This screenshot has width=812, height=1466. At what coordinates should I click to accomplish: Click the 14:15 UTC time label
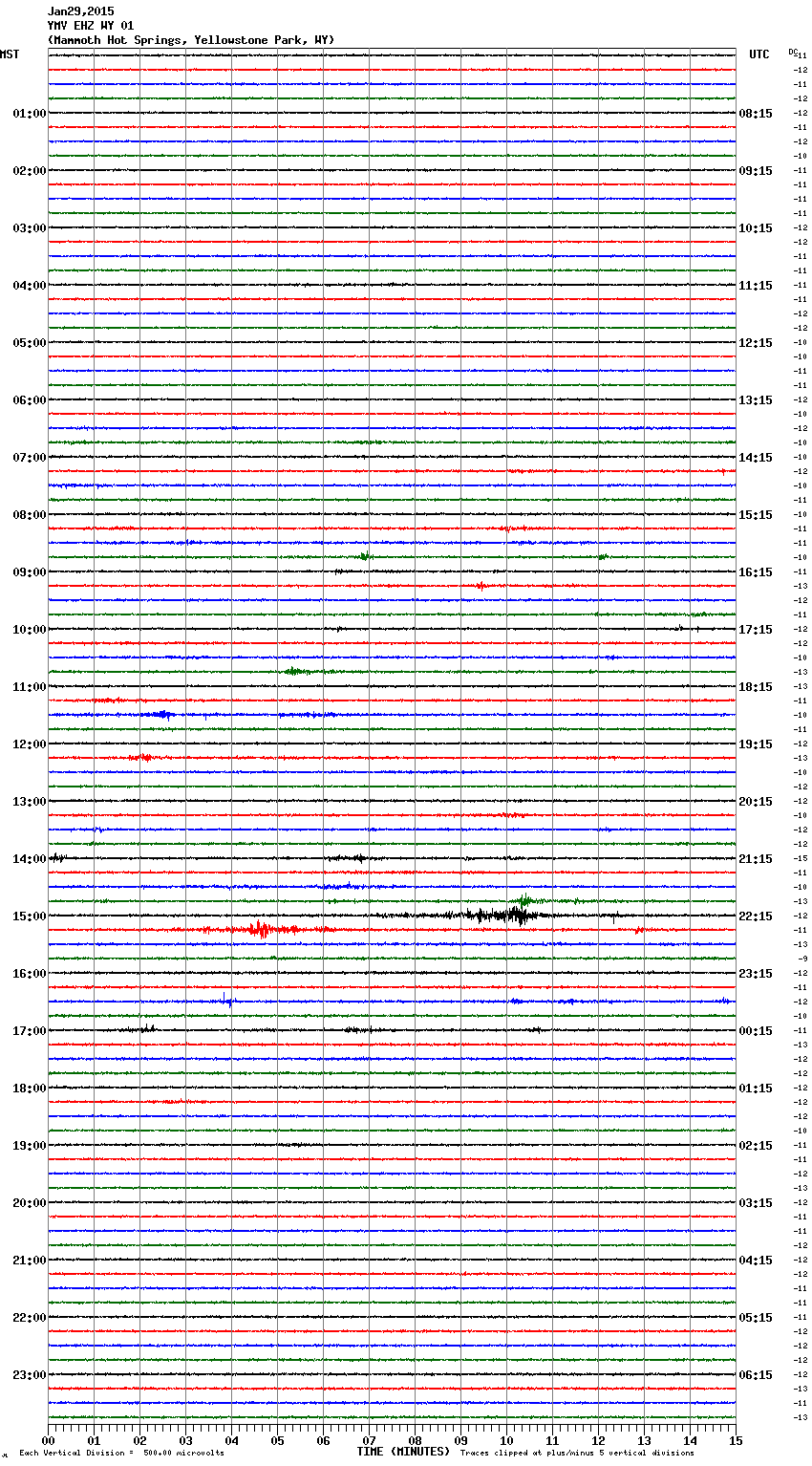(x=756, y=458)
